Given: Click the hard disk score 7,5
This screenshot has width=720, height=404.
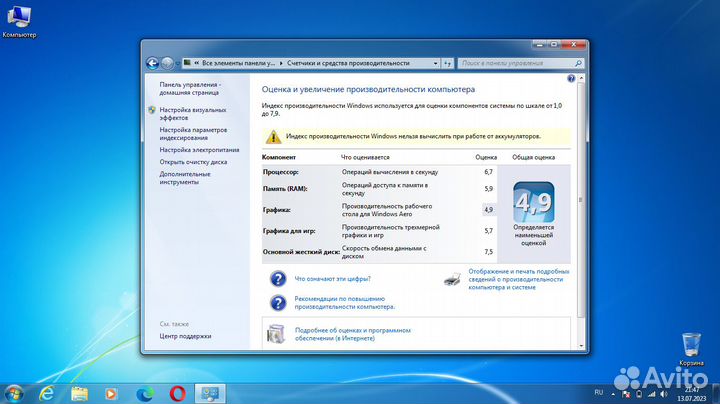Looking at the screenshot, I should pyautogui.click(x=488, y=252).
